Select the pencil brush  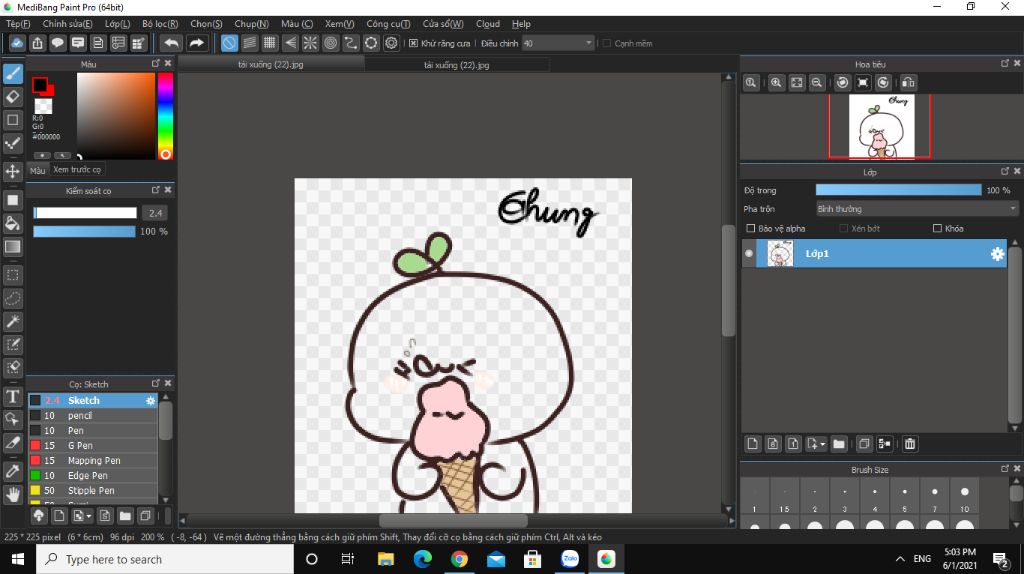pyautogui.click(x=93, y=415)
